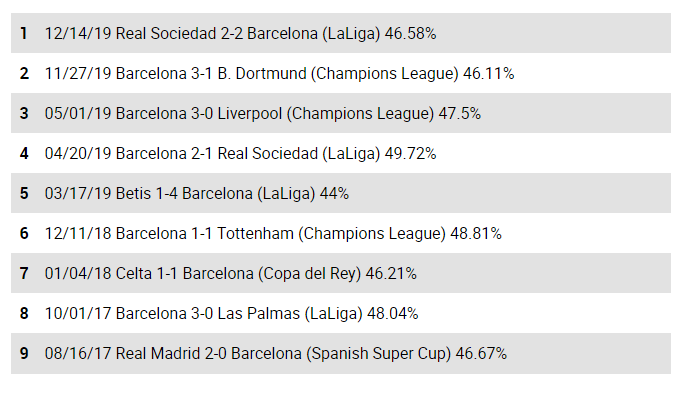Select the Celta 1-1 Barcelona Copa del Rey row

pyautogui.click(x=341, y=273)
